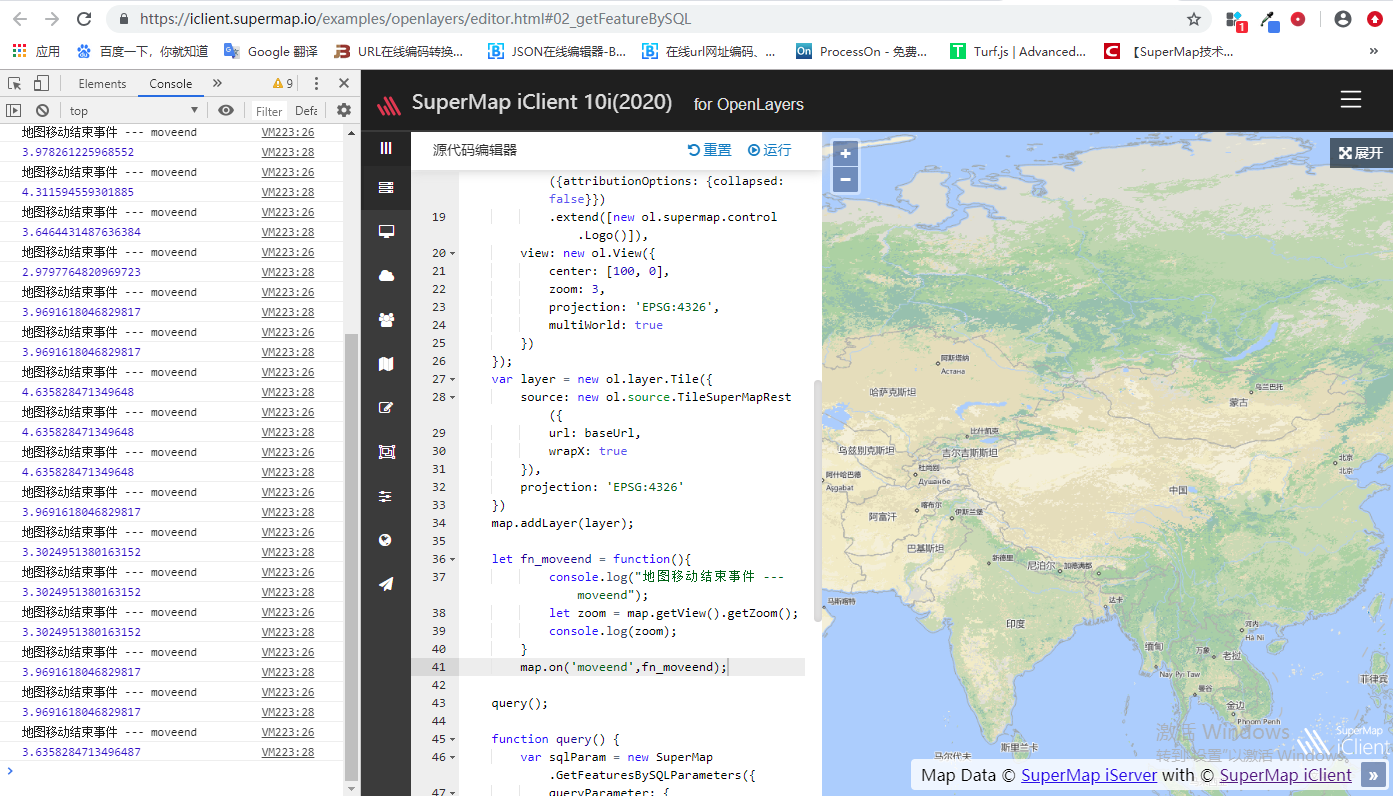Open the ProcessOn bookmark
Screen dimensions: 1393x796
point(862,51)
